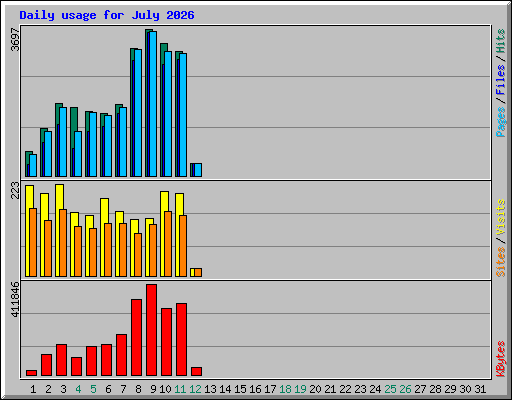Click day 18 on the x-axis
512x400 pixels.
285,389
